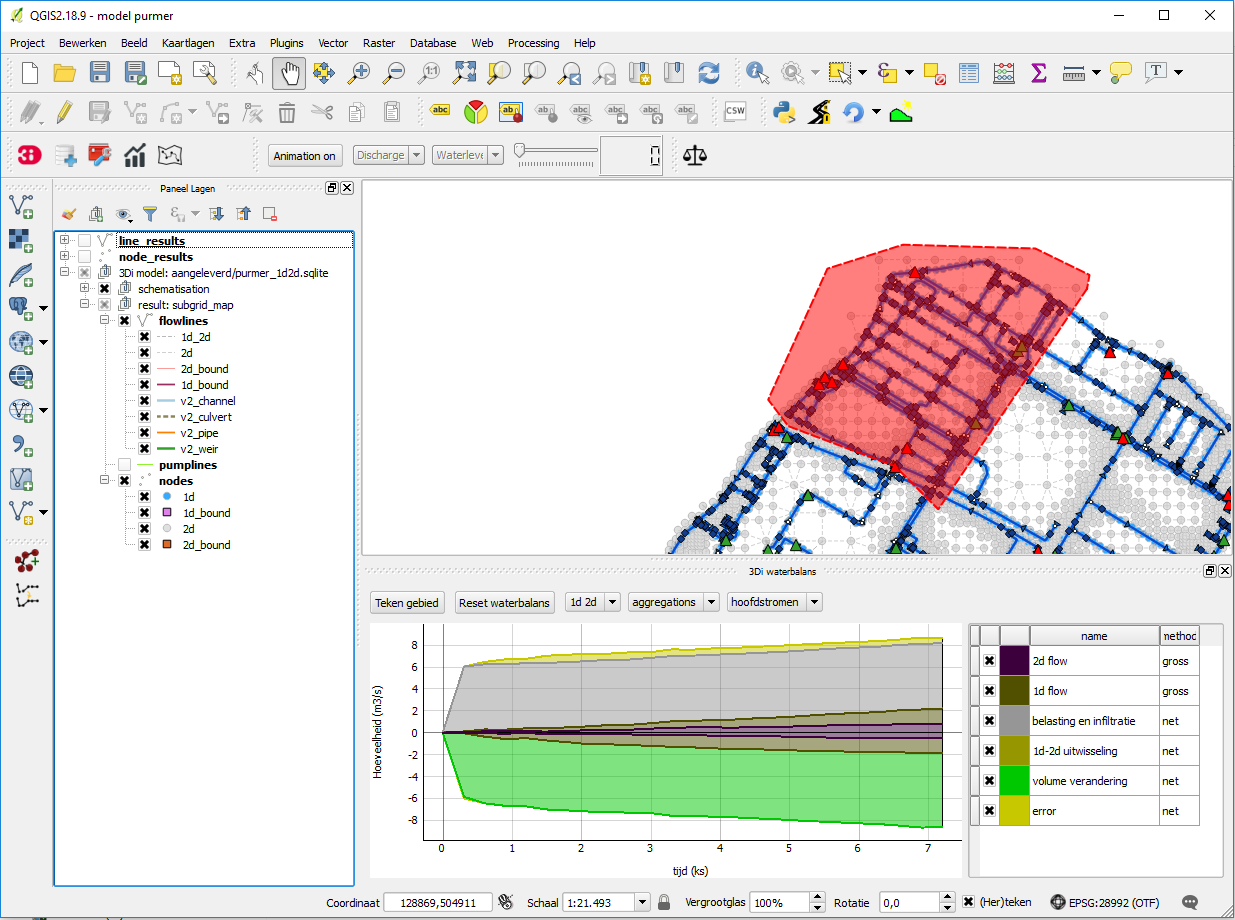Open the Vector menu

333,43
